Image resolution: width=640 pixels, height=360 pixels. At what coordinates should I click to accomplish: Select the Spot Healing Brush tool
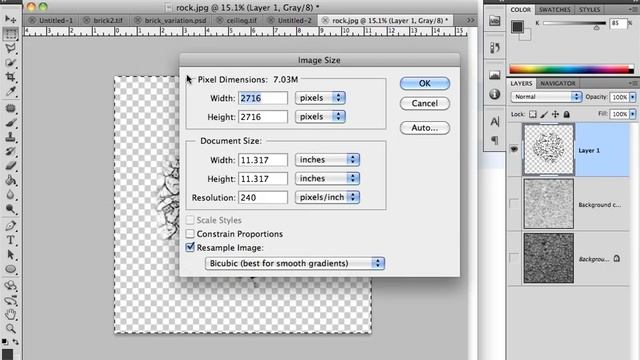pyautogui.click(x=10, y=108)
